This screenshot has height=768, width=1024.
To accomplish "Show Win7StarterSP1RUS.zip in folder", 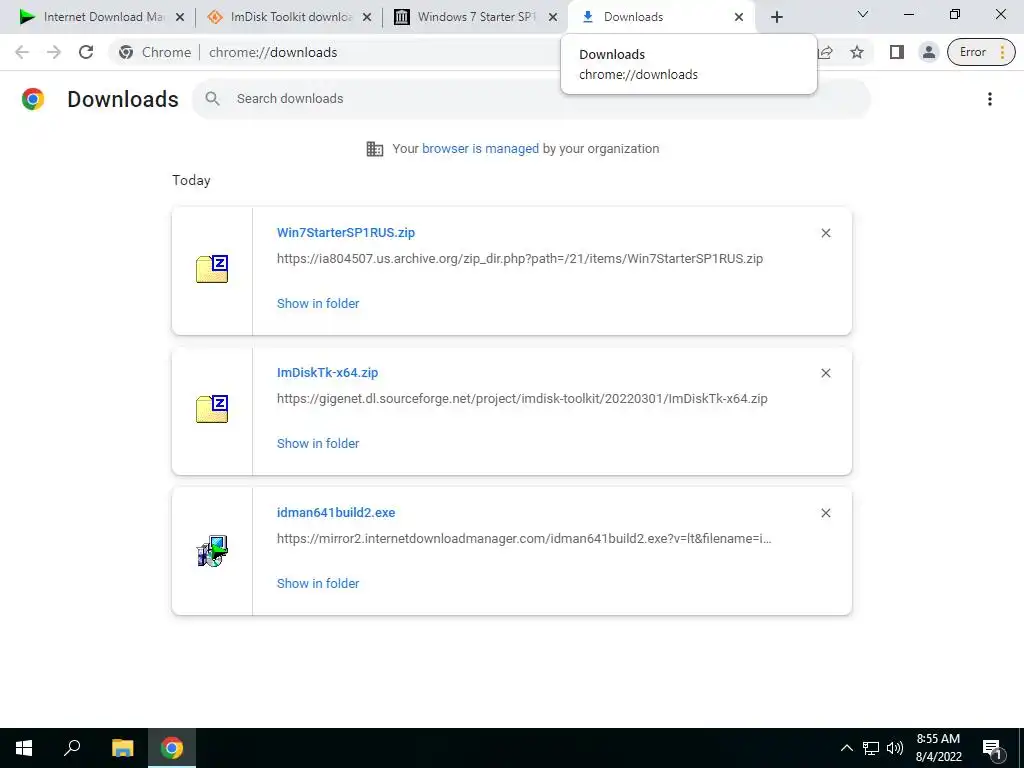I will 318,303.
